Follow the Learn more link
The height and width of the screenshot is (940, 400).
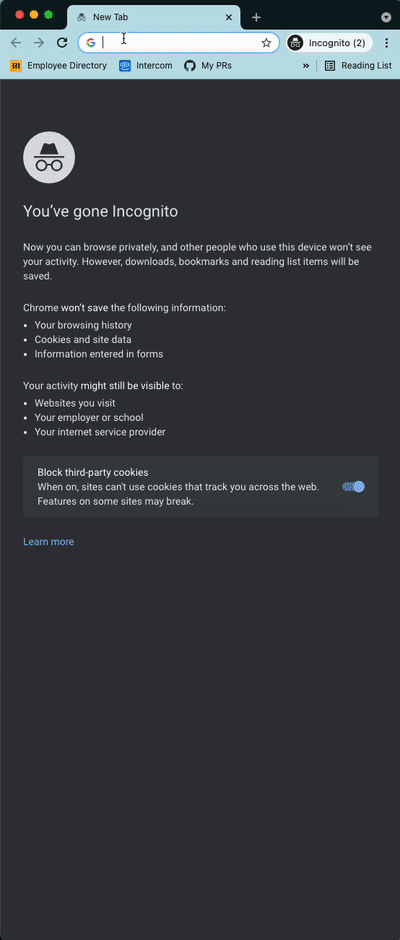[x=49, y=542]
